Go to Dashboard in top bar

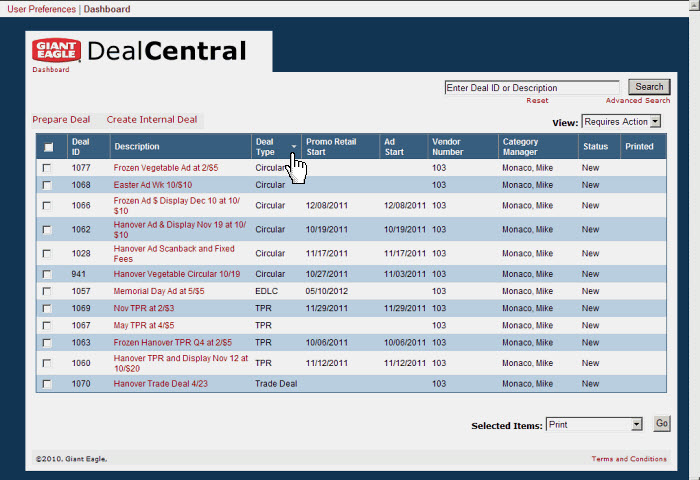[x=107, y=9]
